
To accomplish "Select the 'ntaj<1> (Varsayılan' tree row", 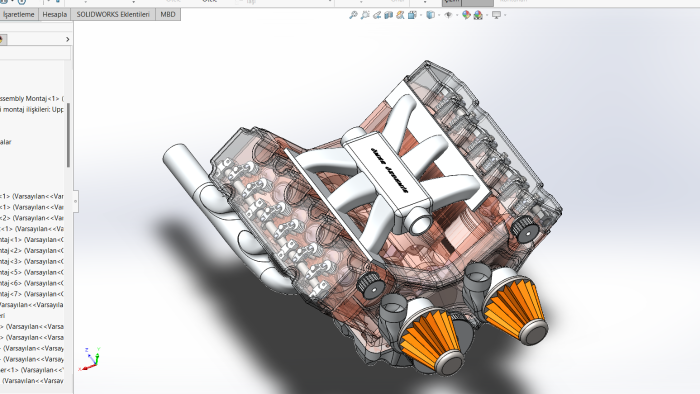I will (32, 240).
